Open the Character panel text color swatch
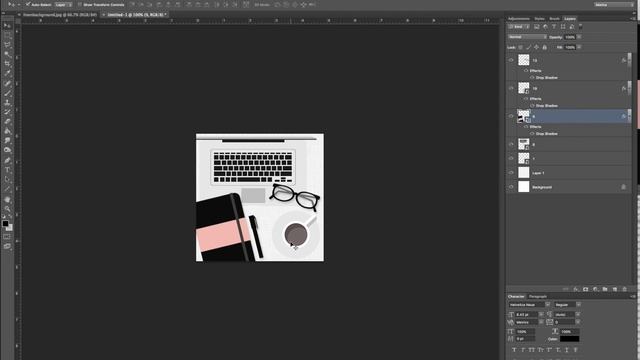This screenshot has height=360, width=640. [x=569, y=339]
